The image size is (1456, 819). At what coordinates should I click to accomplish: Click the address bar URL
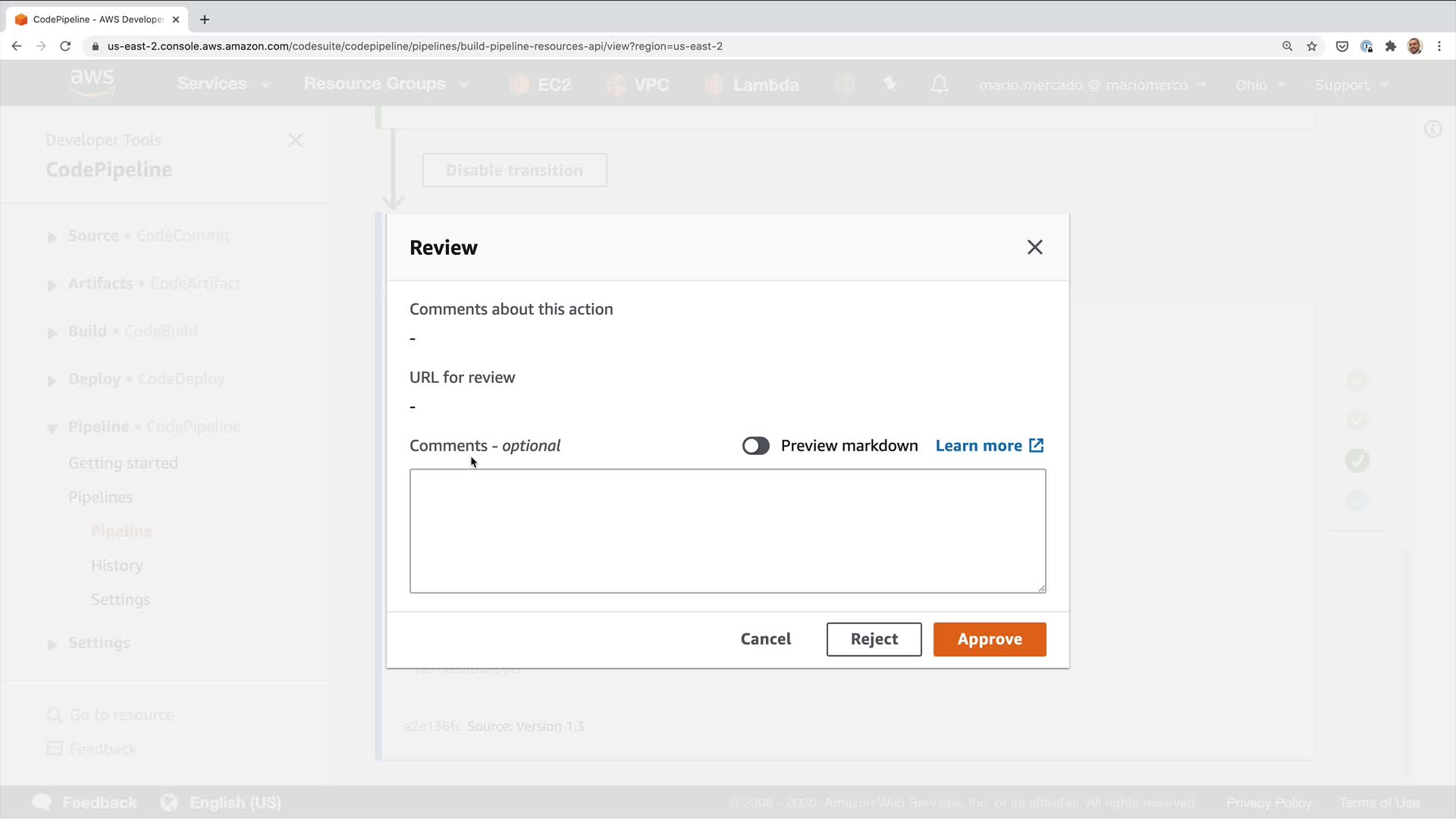(414, 46)
